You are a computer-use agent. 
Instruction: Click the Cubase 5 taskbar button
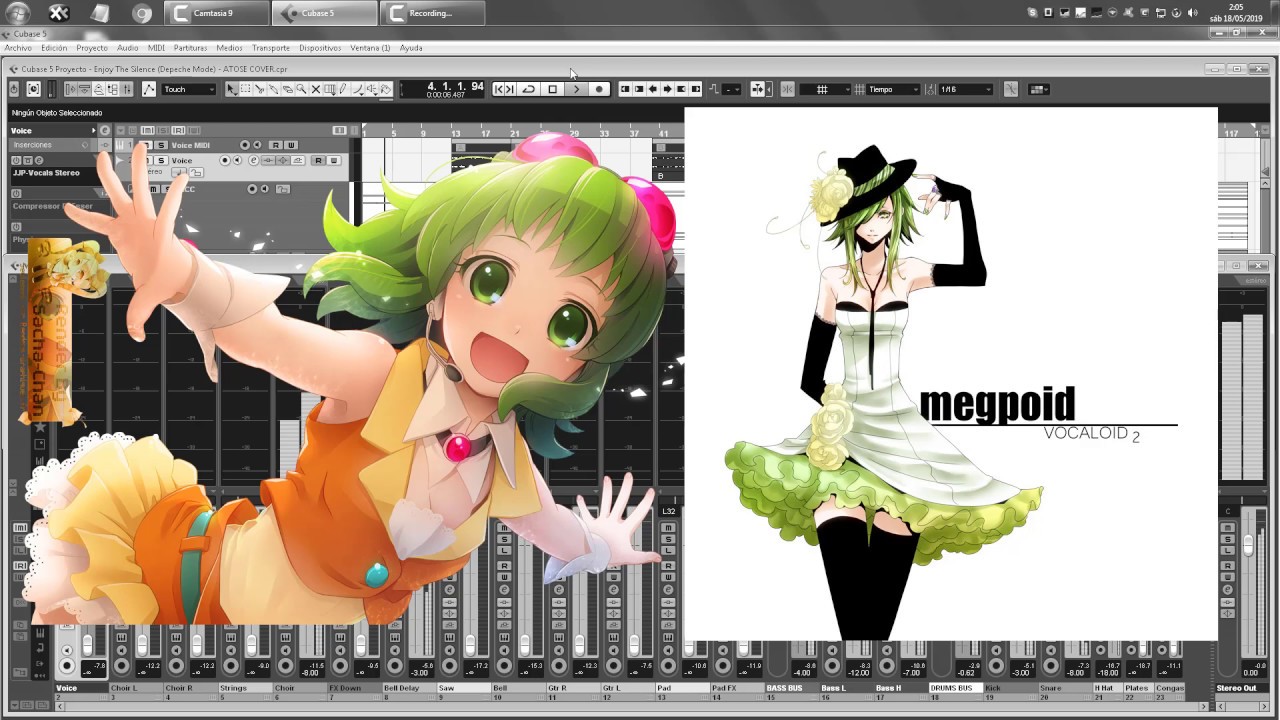coord(325,13)
